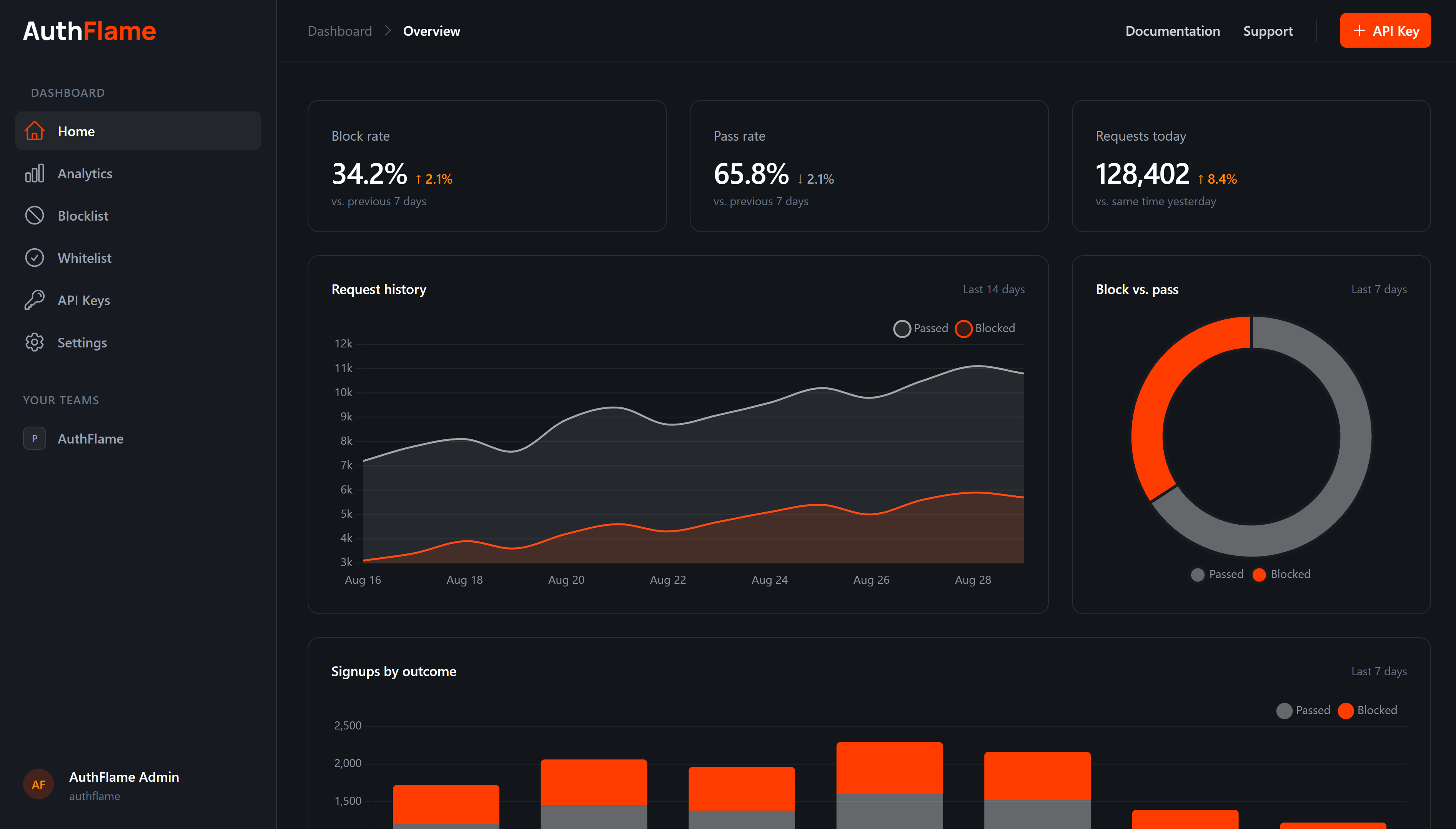
Task: Toggle Passed in Signups by outcome legend
Action: coord(1303,710)
